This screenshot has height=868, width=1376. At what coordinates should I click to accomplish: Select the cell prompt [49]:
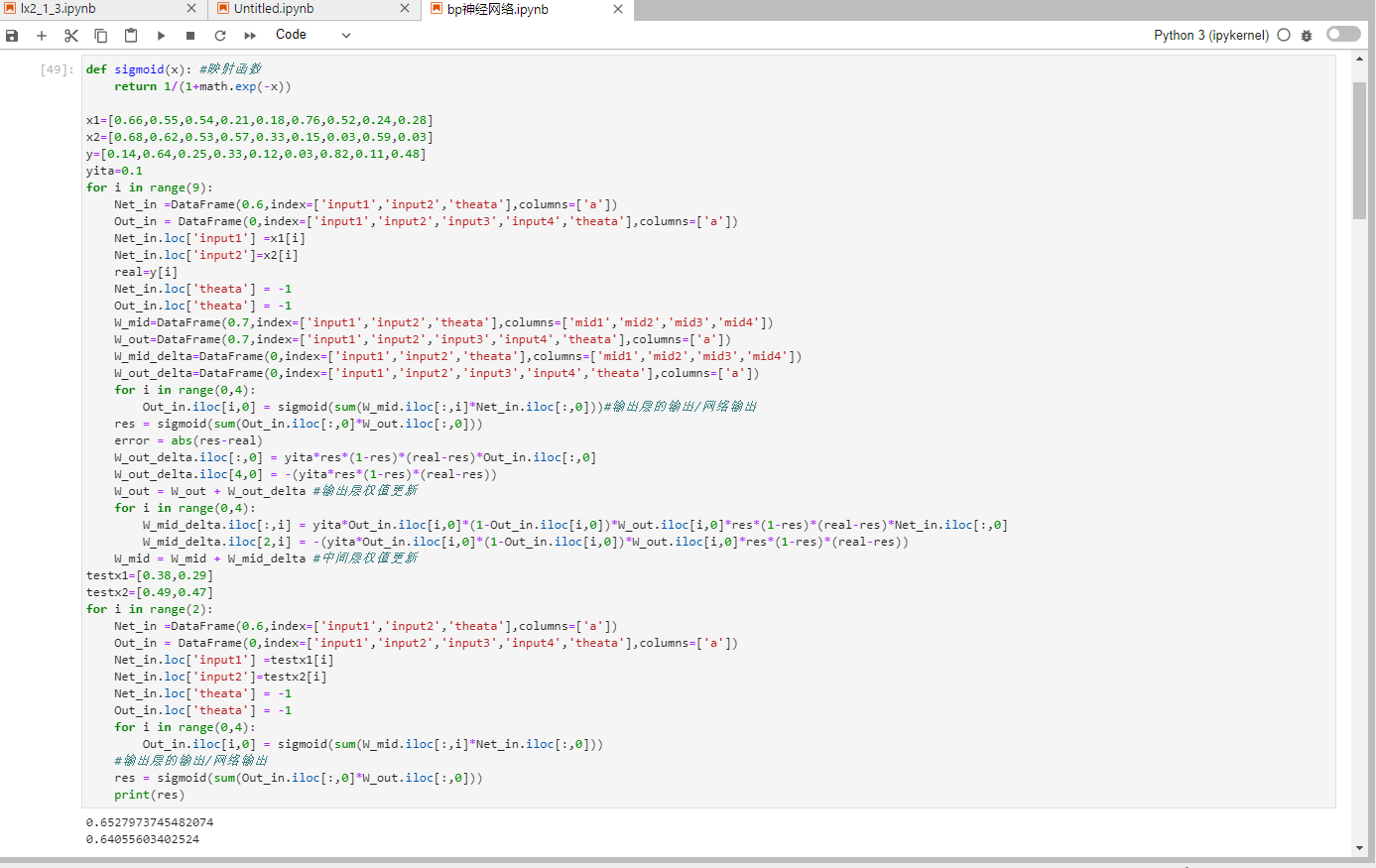click(57, 69)
